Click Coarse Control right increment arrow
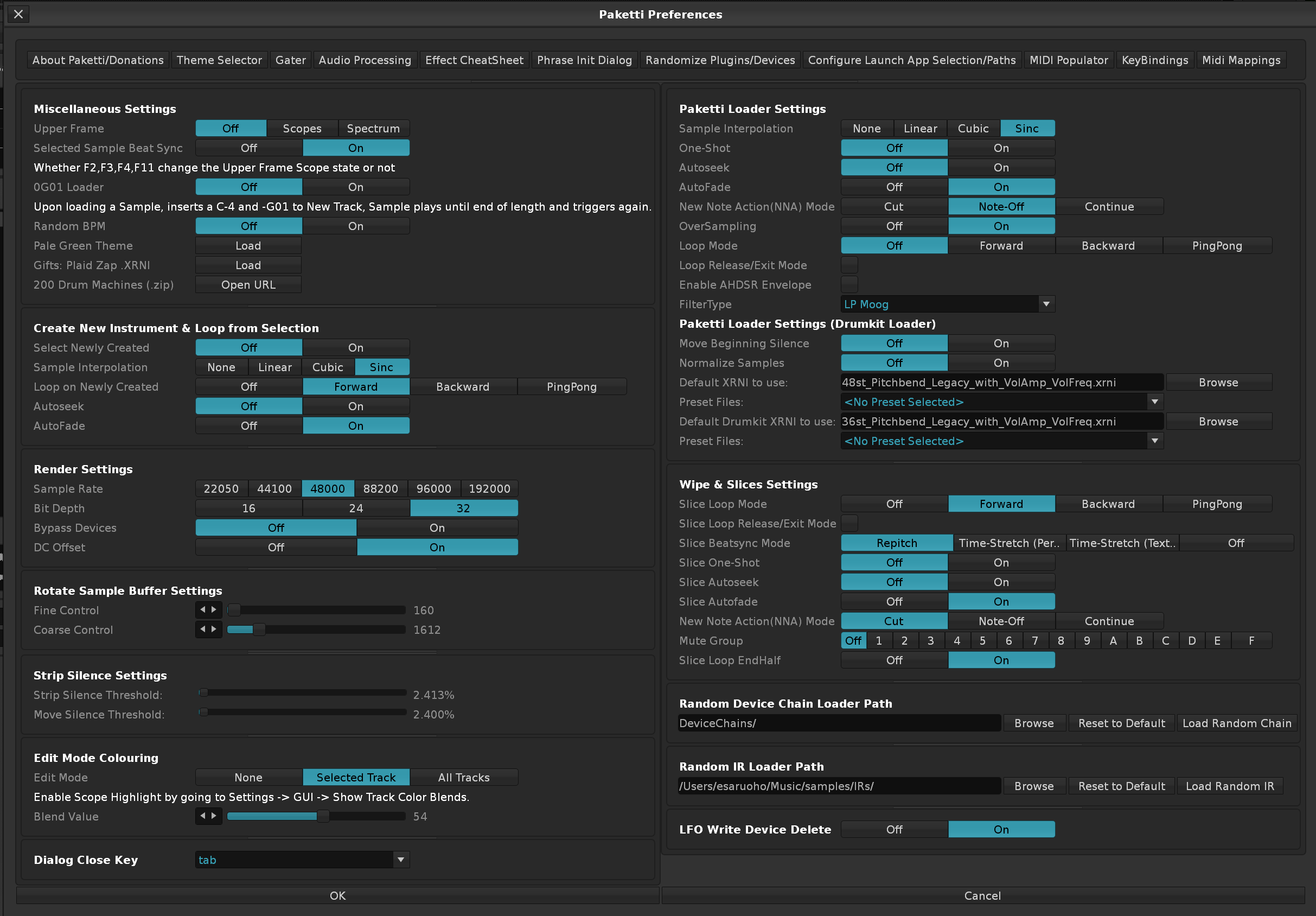The image size is (1316, 916). click(x=214, y=629)
